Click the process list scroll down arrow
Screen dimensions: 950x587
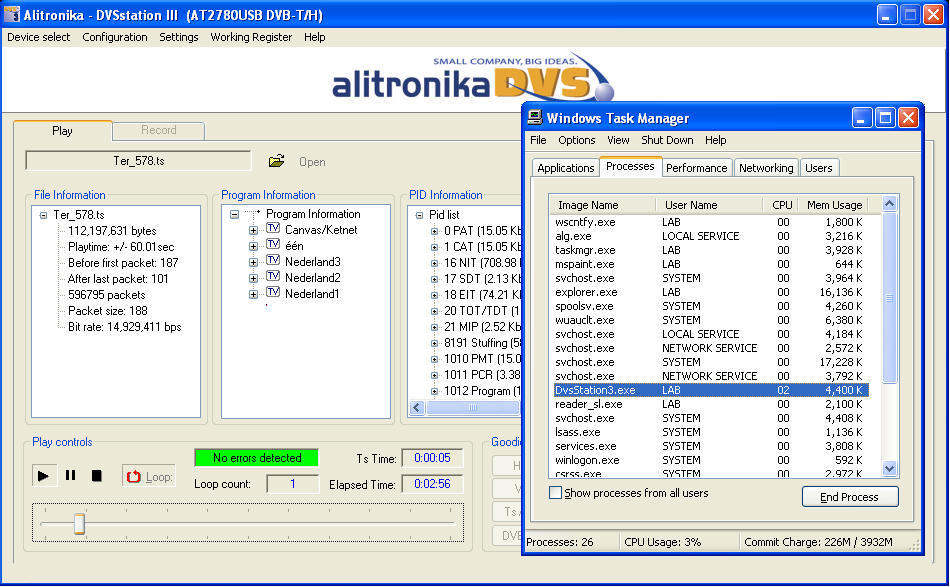tap(889, 468)
